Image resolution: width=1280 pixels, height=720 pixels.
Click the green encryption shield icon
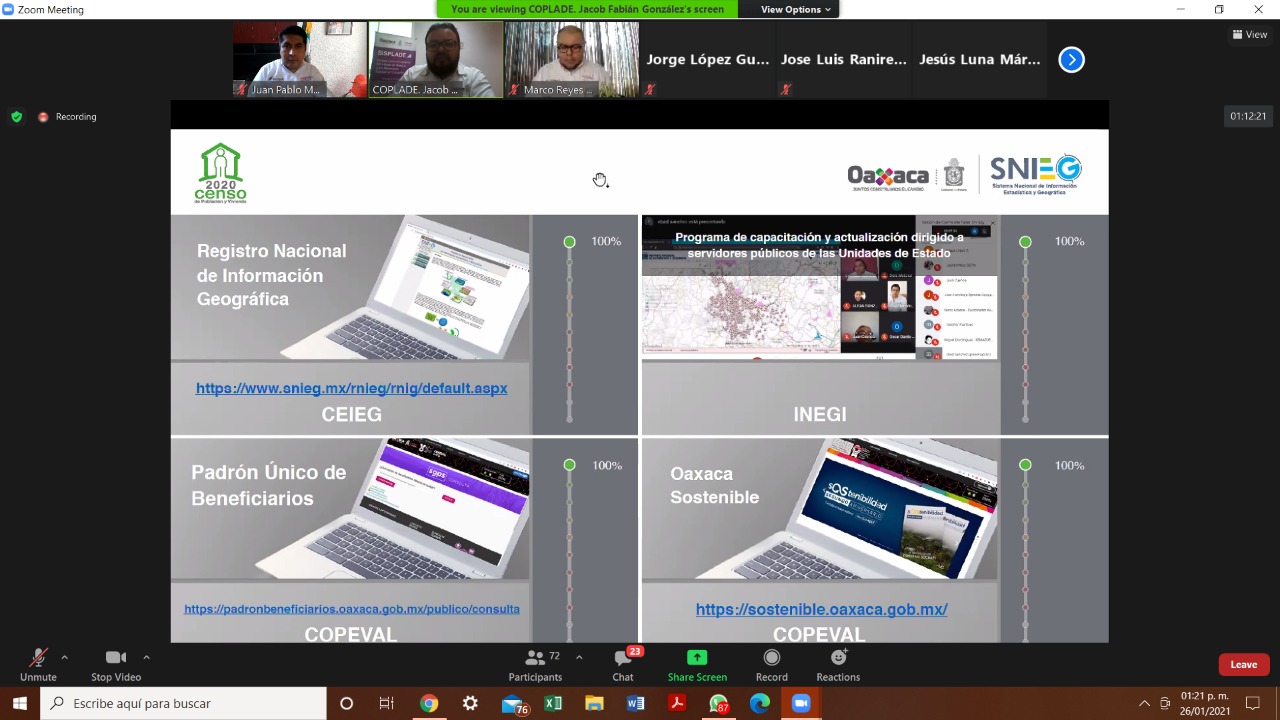(16, 117)
